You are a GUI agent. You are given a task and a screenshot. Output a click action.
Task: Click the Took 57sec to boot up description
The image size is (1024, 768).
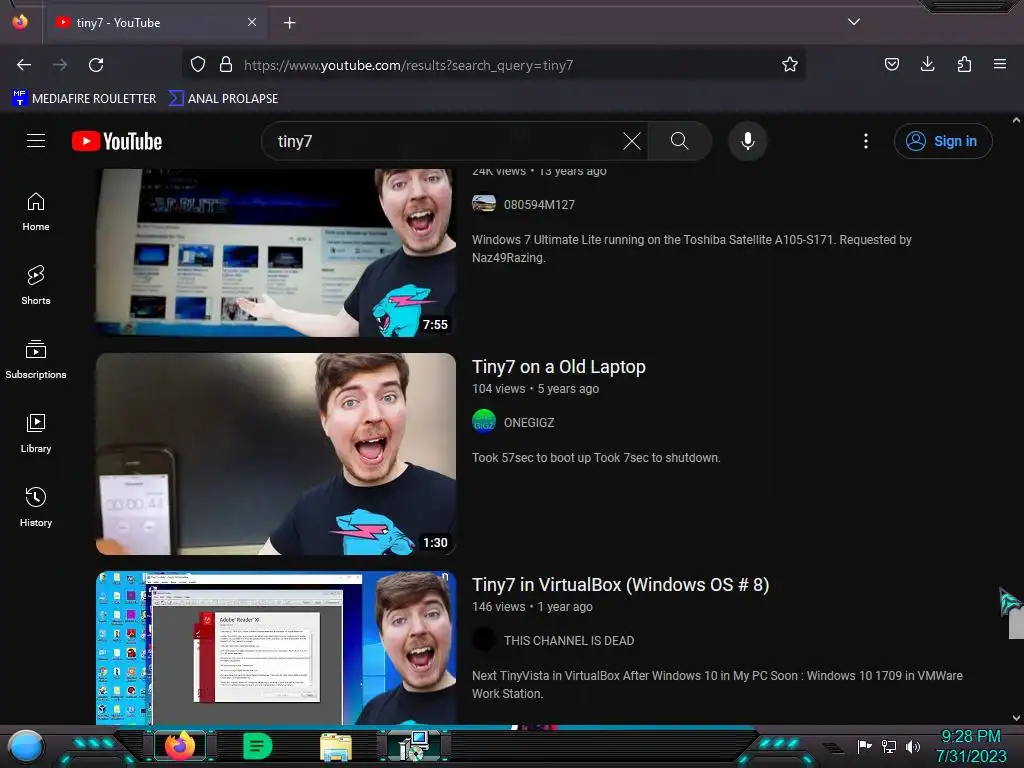click(x=596, y=458)
